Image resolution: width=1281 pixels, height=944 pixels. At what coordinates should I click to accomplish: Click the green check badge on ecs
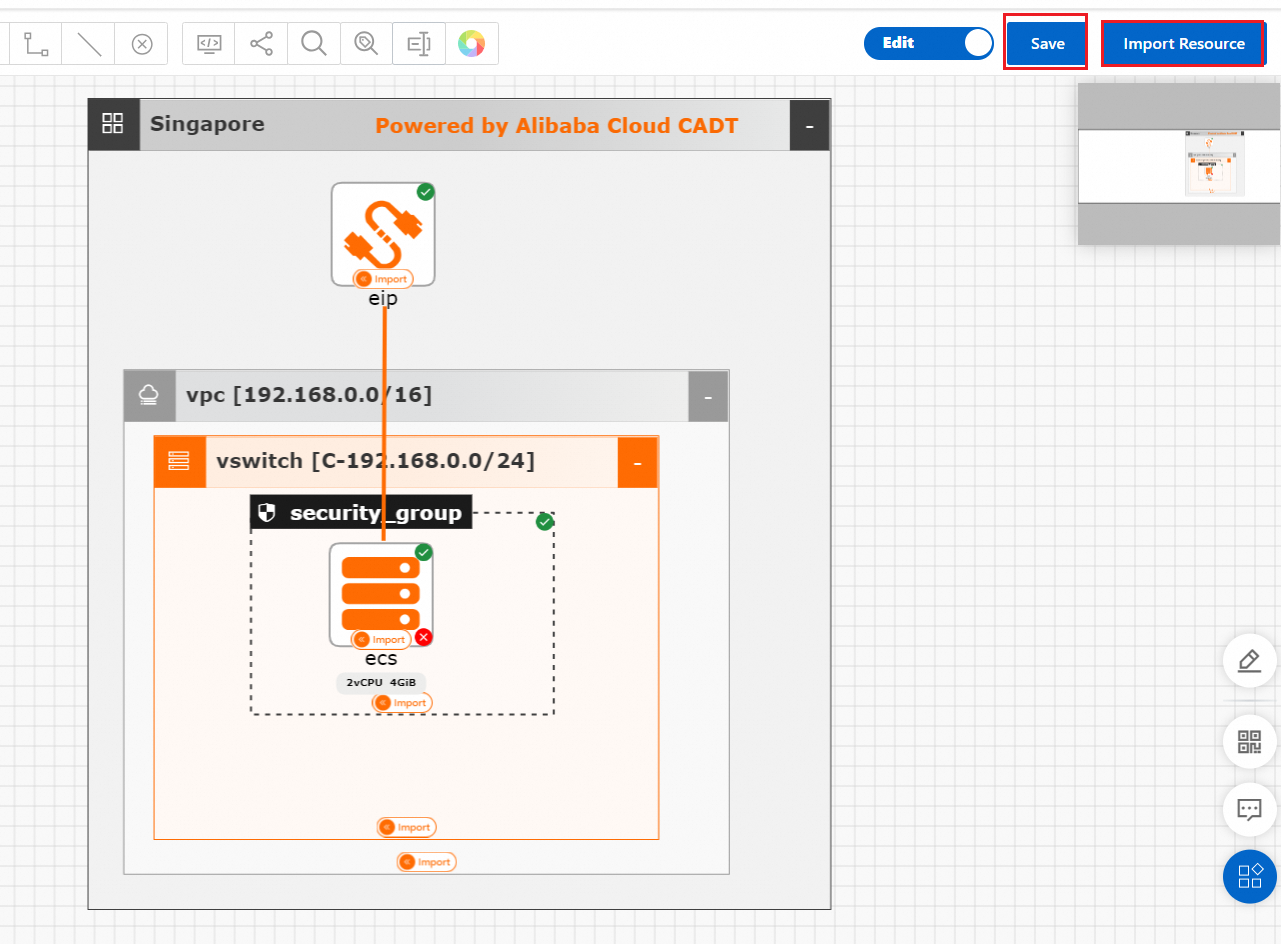[x=423, y=552]
